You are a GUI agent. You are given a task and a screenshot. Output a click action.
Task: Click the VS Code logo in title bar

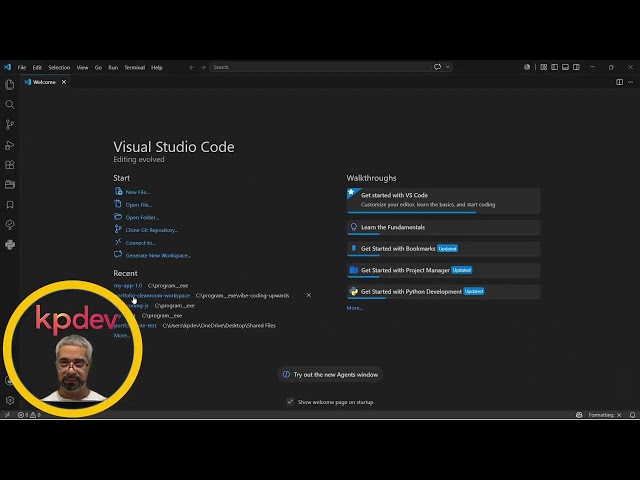pos(7,67)
